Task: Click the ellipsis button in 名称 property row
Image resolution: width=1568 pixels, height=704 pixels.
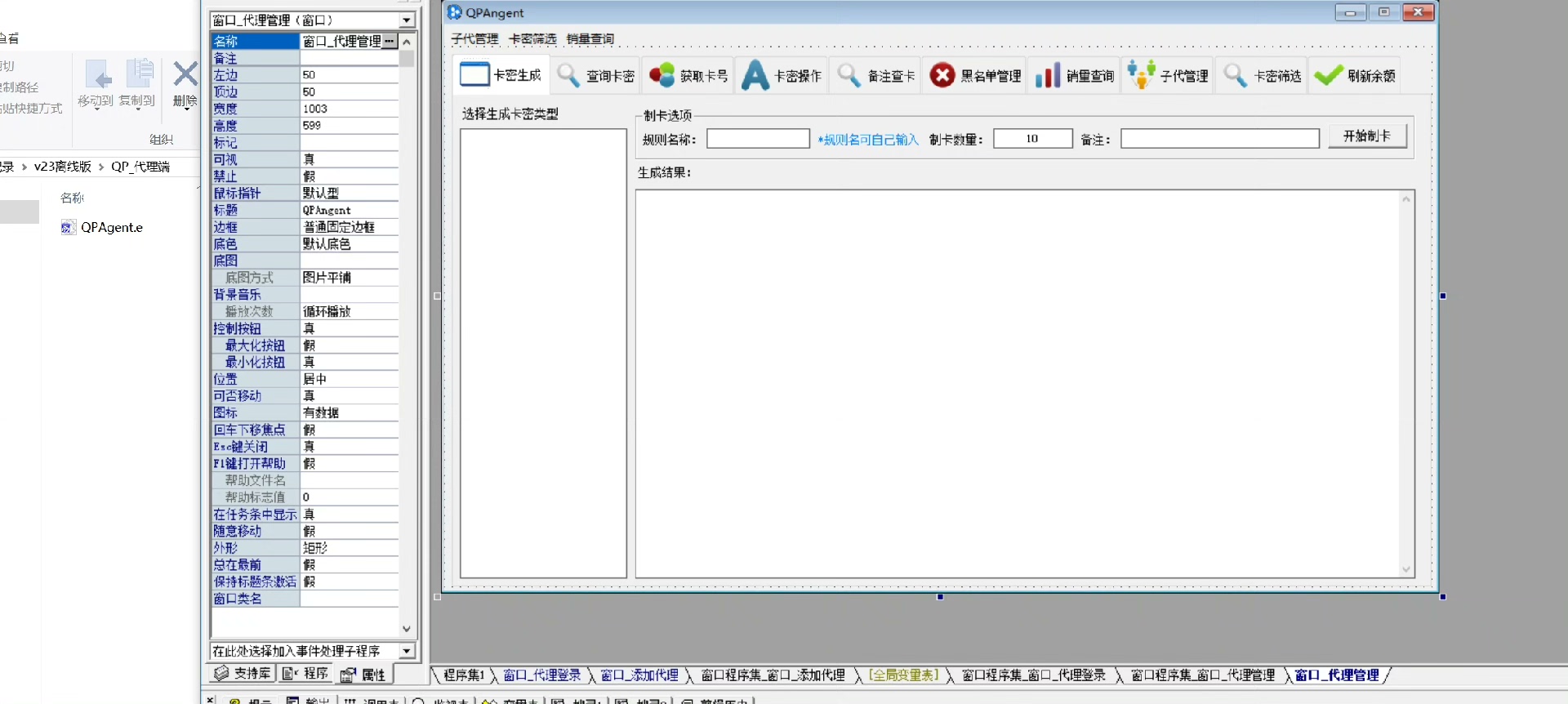Action: tap(390, 41)
